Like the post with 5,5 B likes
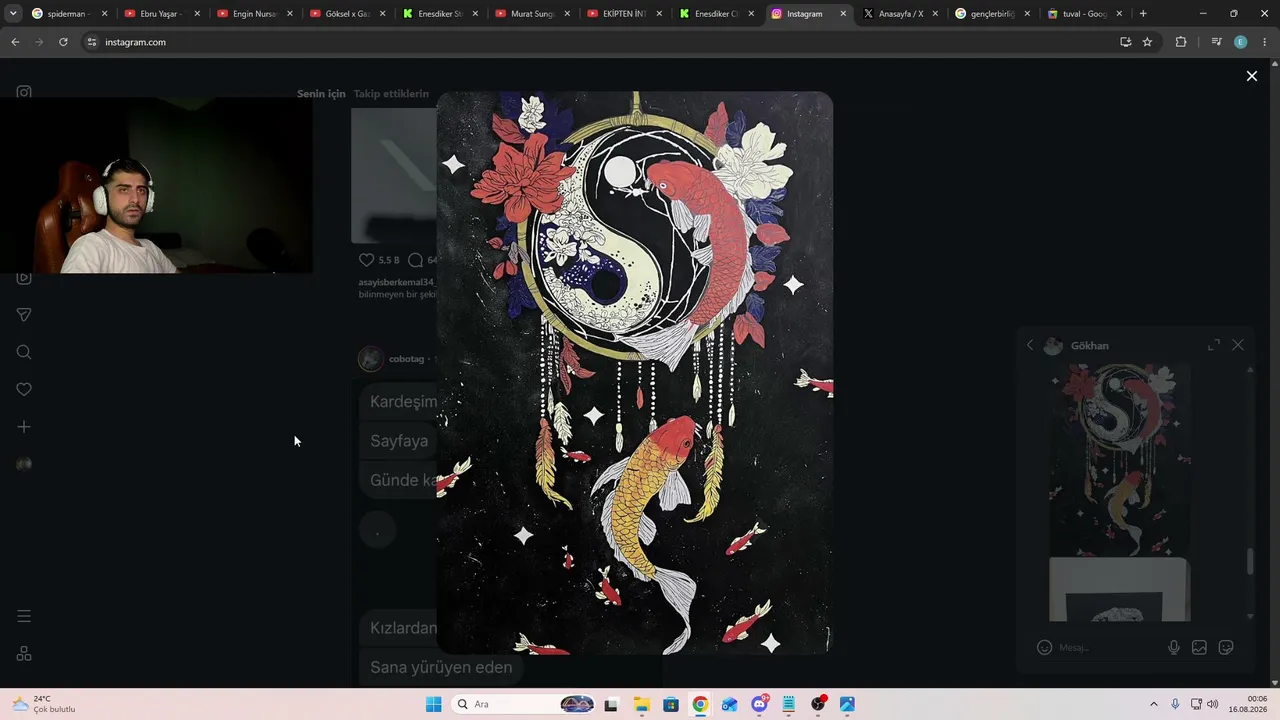 pos(366,260)
